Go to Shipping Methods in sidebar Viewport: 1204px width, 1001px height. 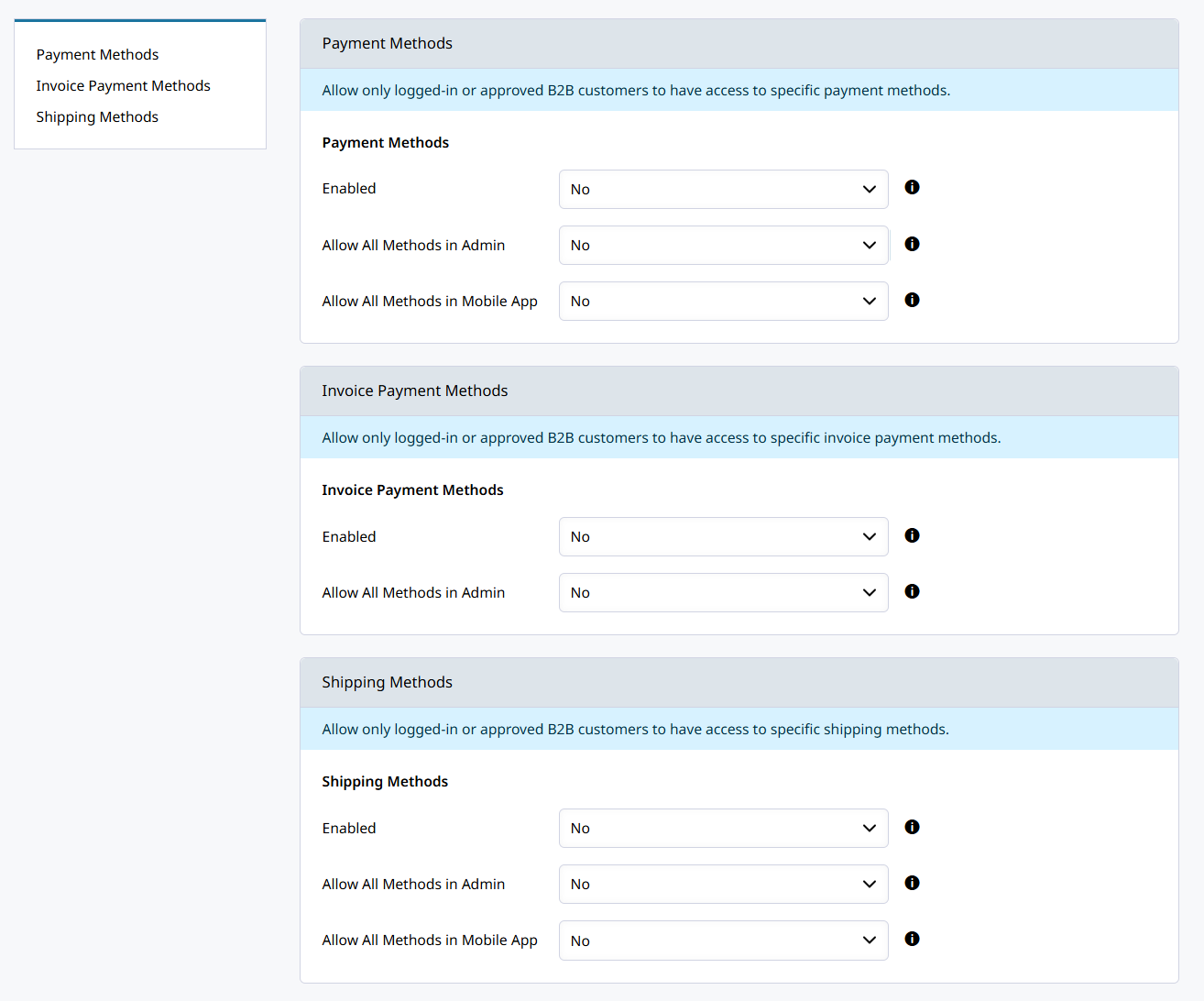(97, 116)
